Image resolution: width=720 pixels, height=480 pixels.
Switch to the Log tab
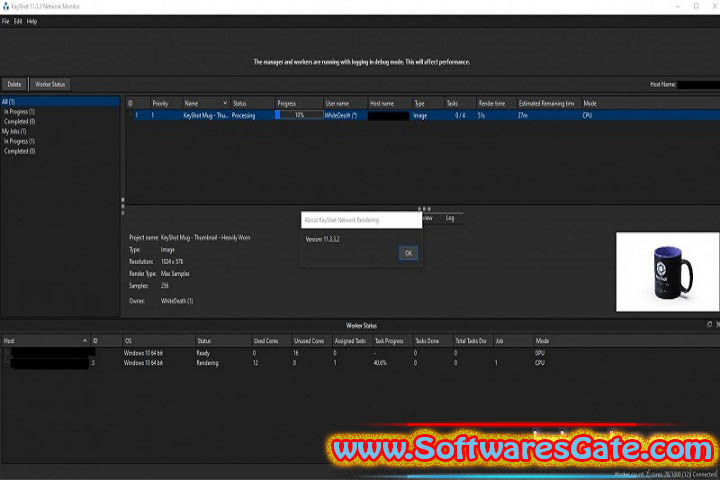pos(450,218)
